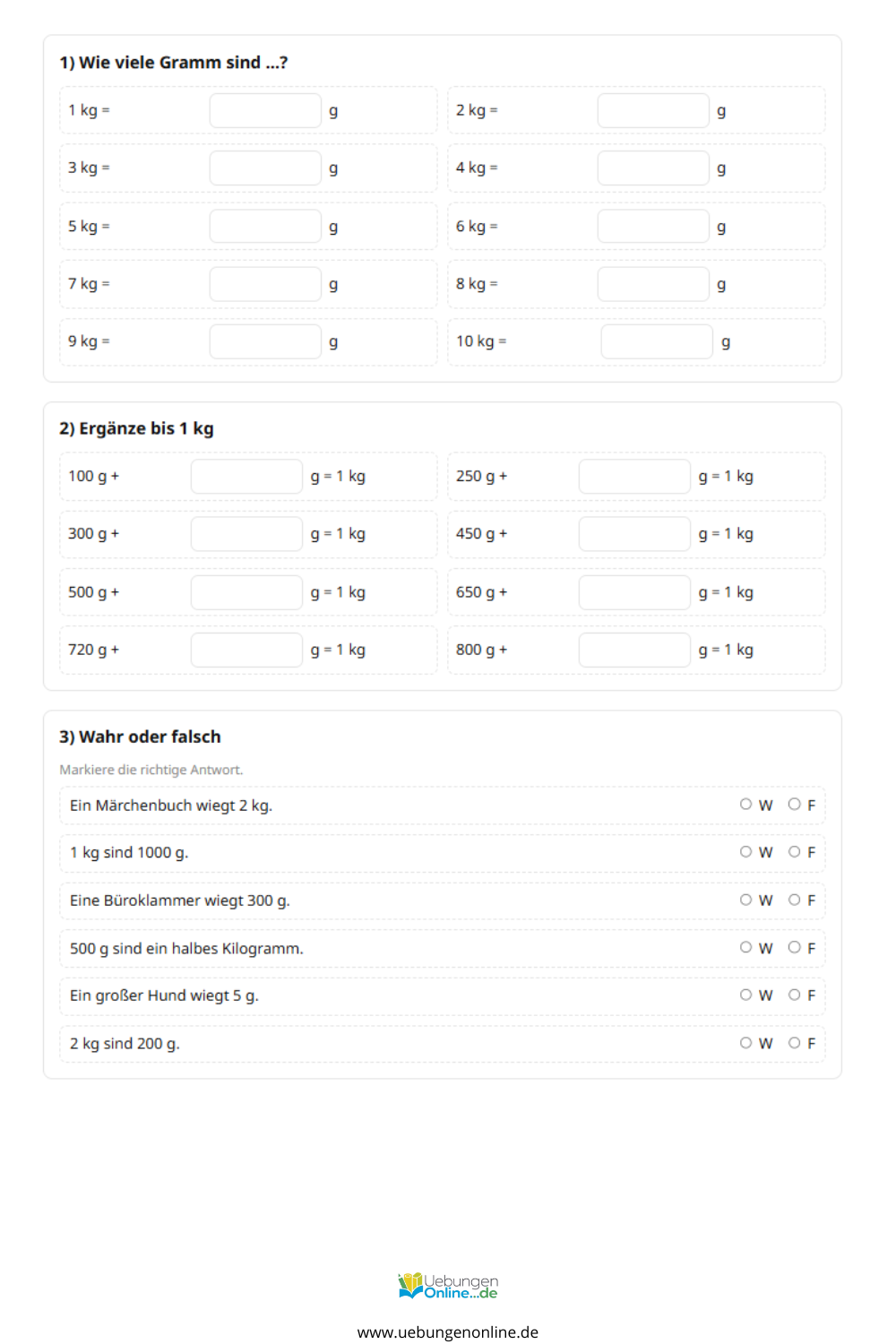Click the UebungenOnline.de logo
The image size is (896, 1344).
coord(448,1286)
